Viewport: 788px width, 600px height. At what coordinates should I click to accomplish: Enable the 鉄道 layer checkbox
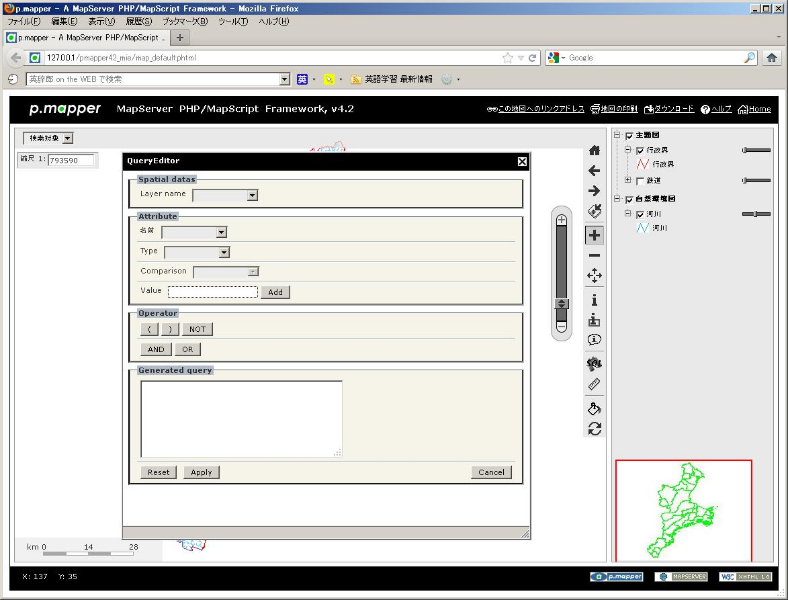(640, 180)
